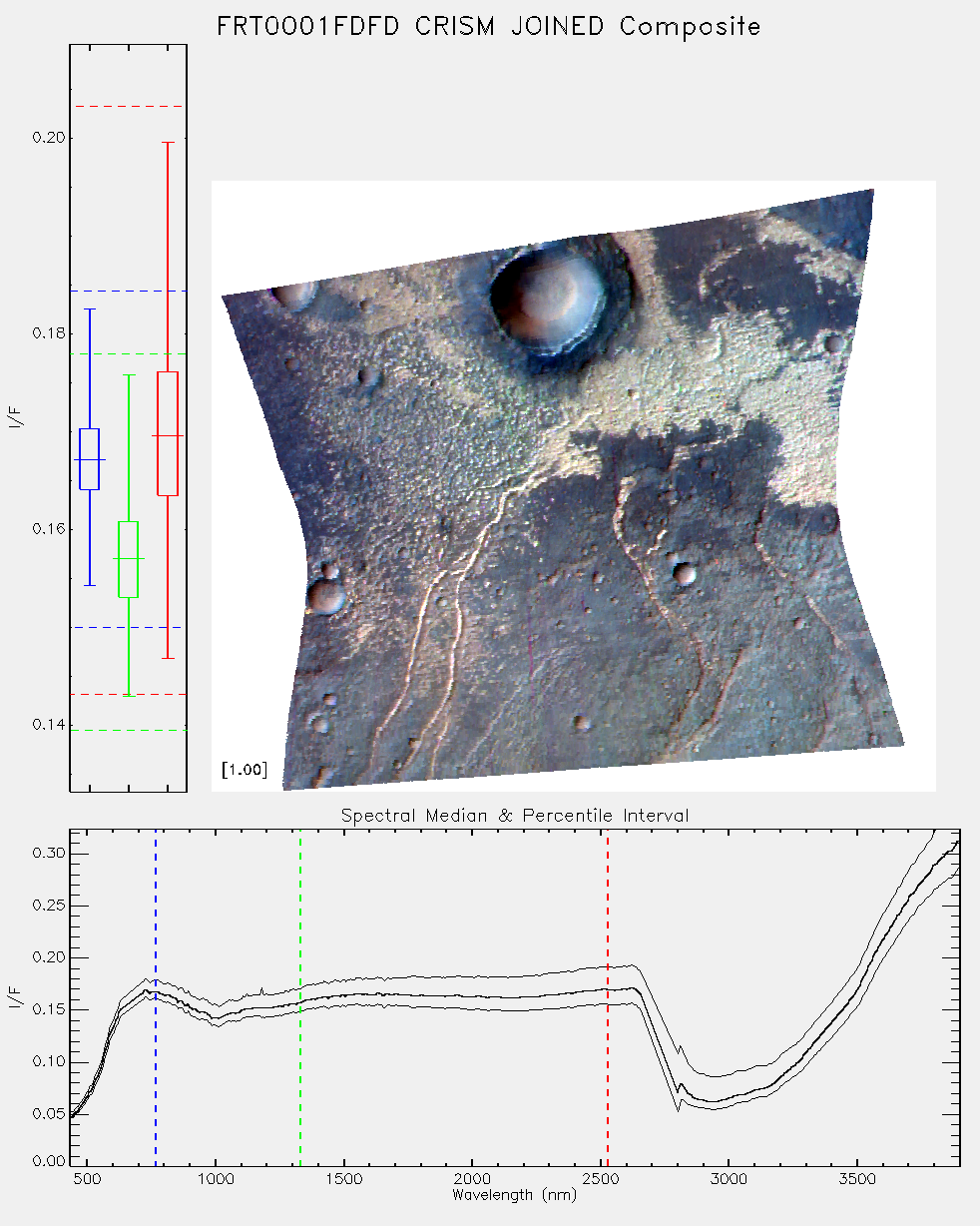Click the red boxplot box

(168, 433)
